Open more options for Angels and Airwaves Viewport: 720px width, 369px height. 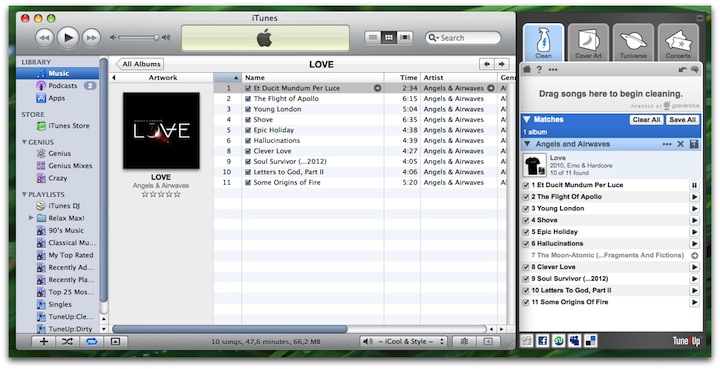coord(667,144)
